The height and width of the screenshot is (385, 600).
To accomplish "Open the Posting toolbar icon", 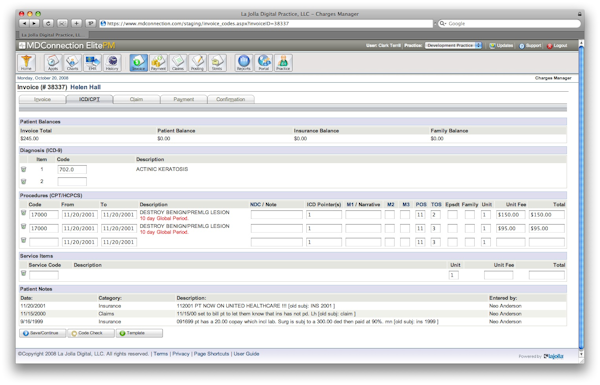I will (x=197, y=63).
